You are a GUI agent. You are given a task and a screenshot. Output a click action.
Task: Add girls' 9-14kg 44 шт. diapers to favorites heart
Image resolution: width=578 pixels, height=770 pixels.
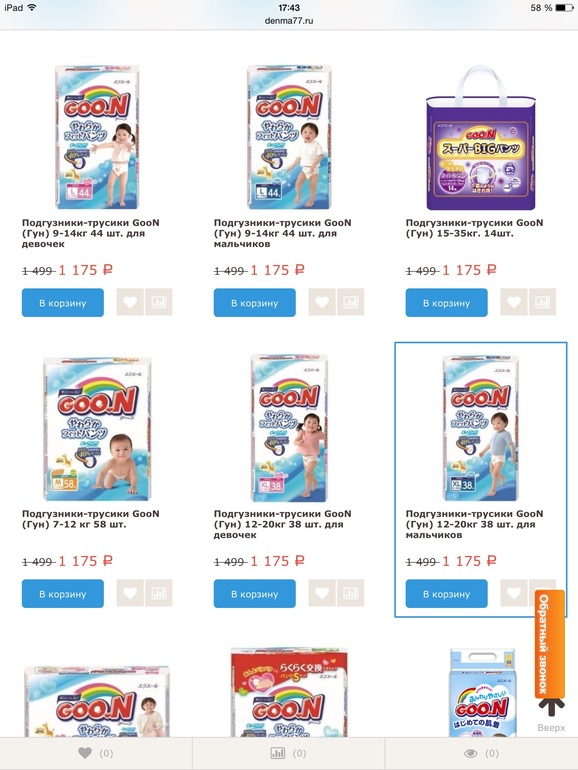(130, 302)
